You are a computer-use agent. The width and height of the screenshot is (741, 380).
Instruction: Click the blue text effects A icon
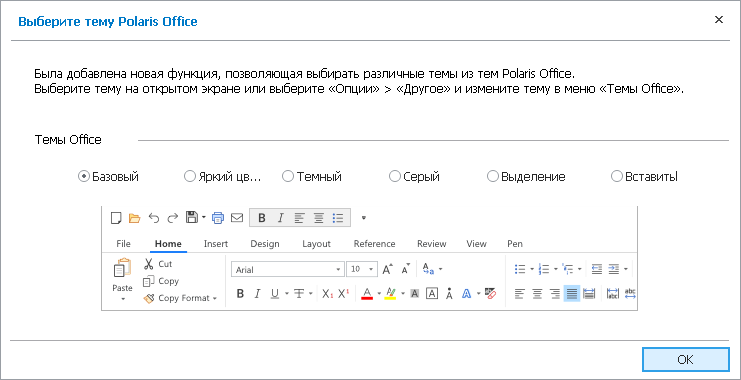click(x=466, y=294)
